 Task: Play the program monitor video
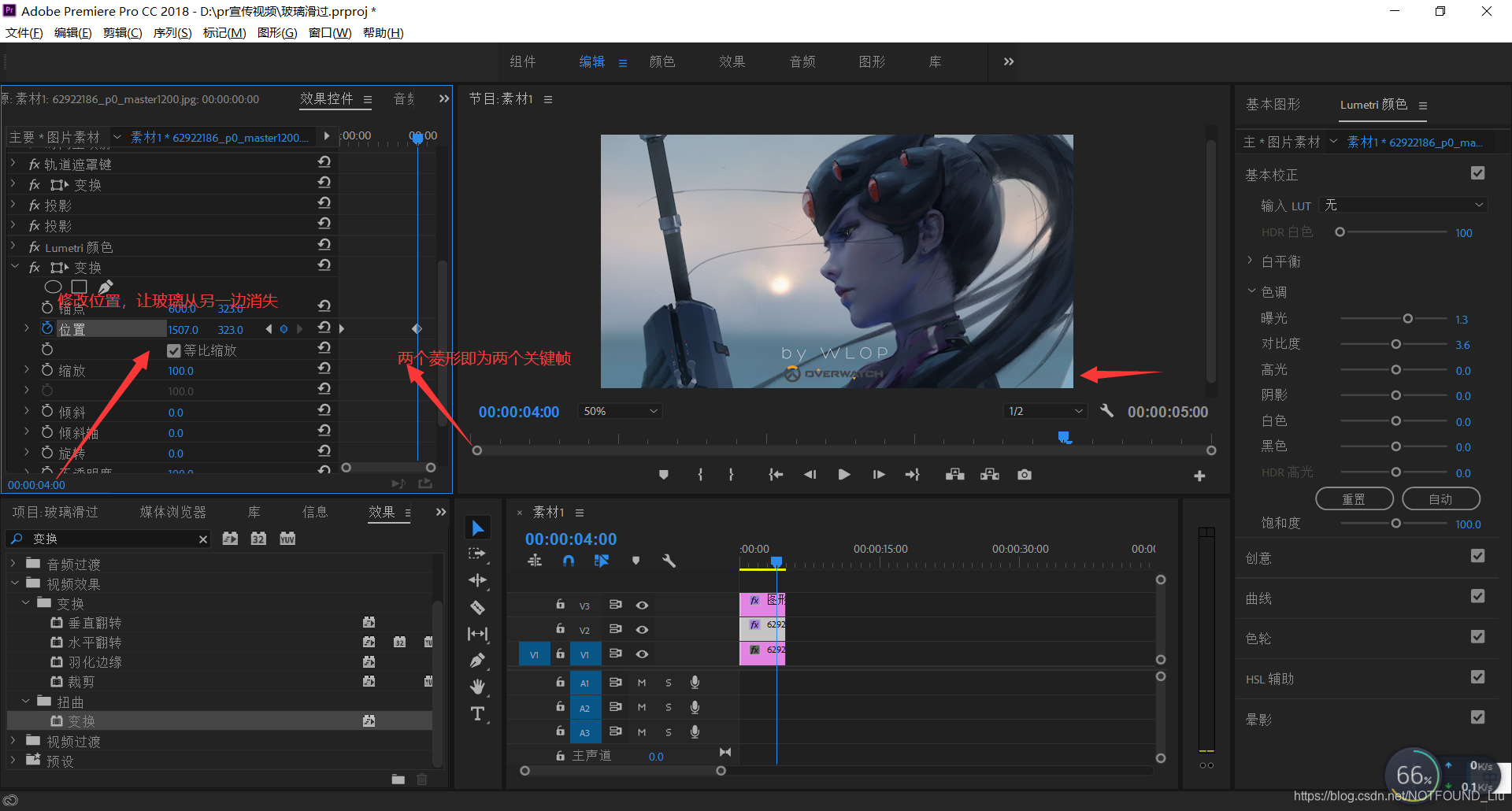844,475
